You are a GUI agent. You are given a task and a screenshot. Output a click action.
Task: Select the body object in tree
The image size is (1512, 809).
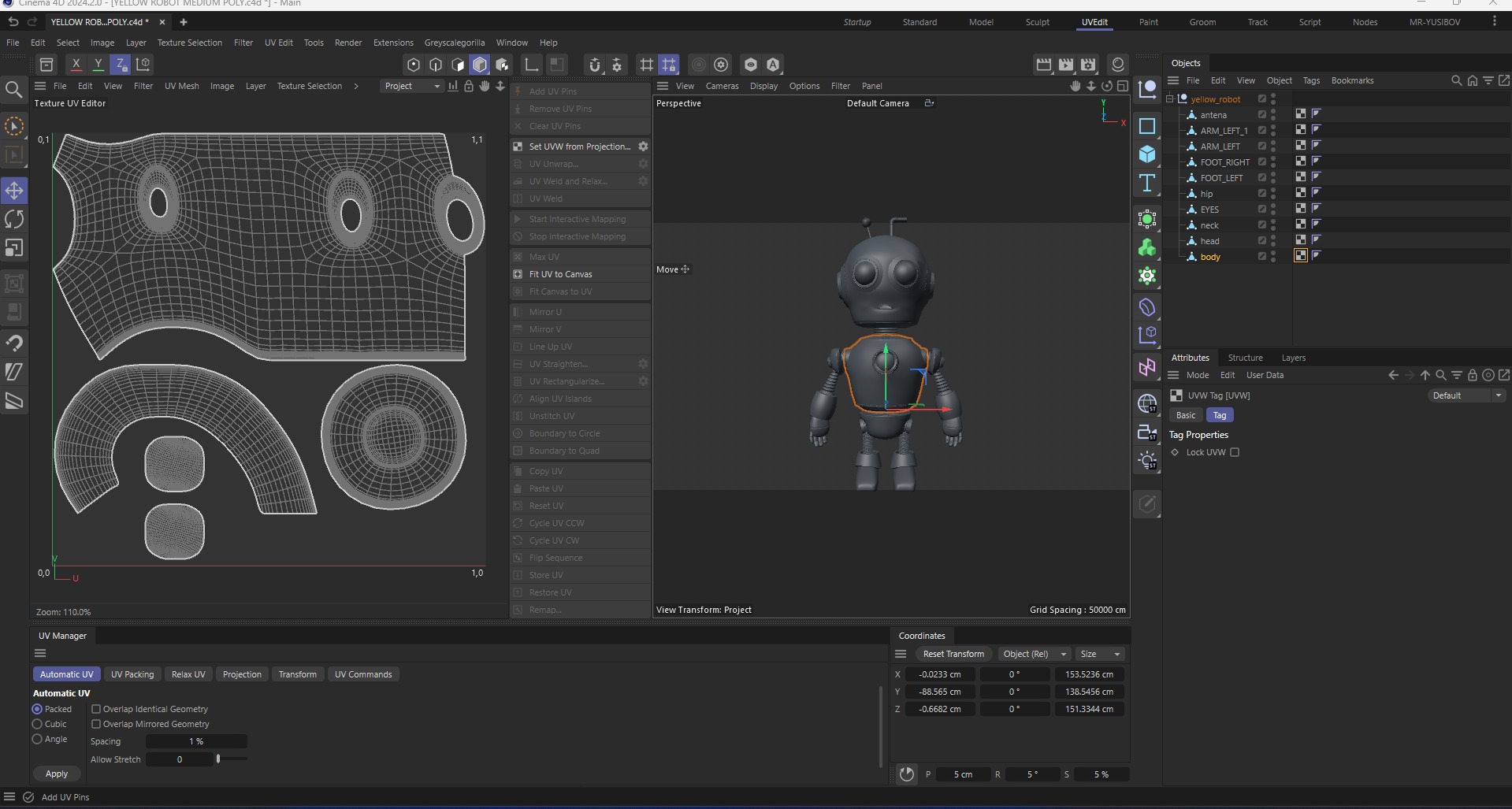1210,257
